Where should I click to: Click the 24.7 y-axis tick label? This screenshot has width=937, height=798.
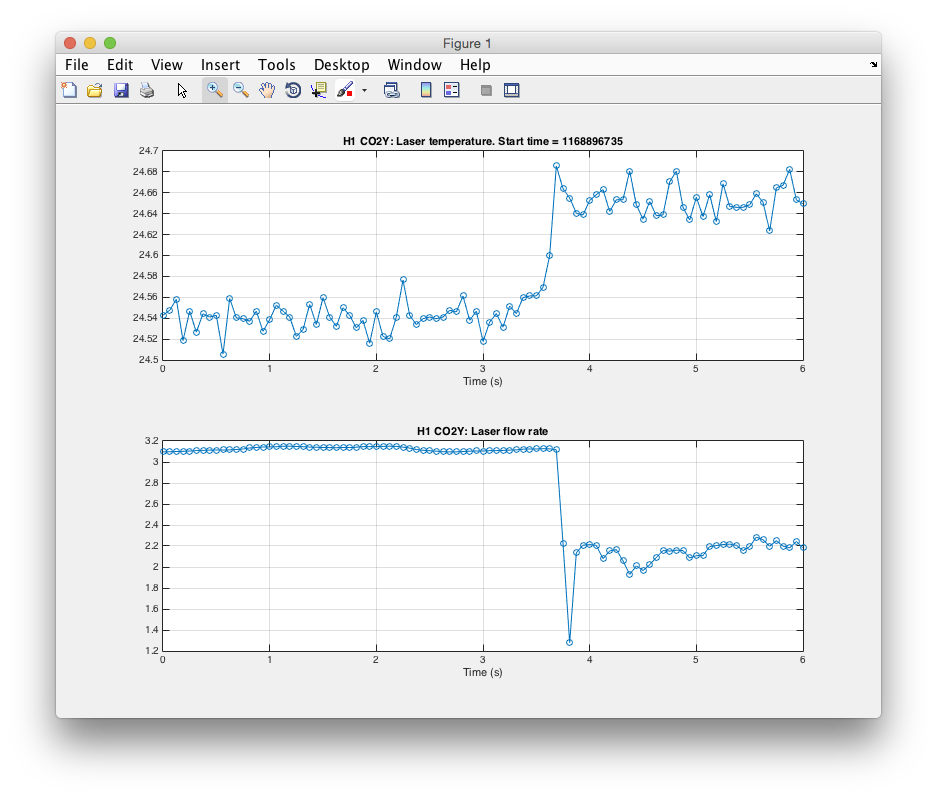[148, 151]
